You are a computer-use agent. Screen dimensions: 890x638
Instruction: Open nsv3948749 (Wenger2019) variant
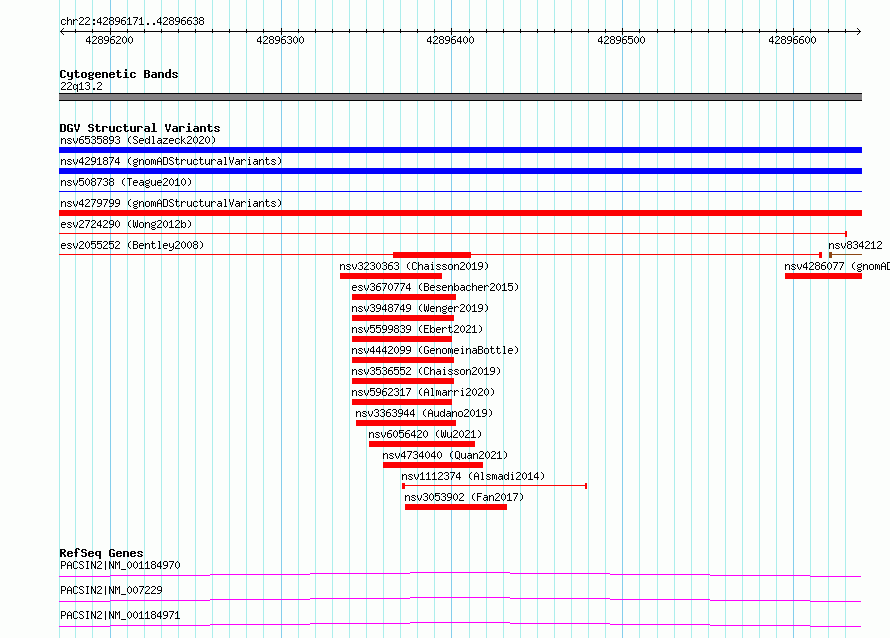pyautogui.click(x=420, y=308)
